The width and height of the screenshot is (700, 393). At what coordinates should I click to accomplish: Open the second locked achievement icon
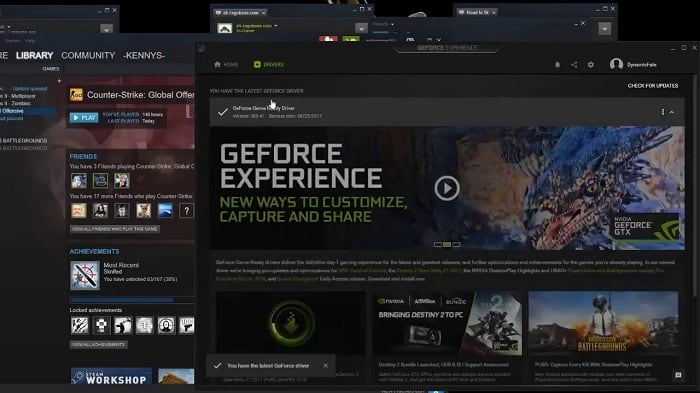101,325
